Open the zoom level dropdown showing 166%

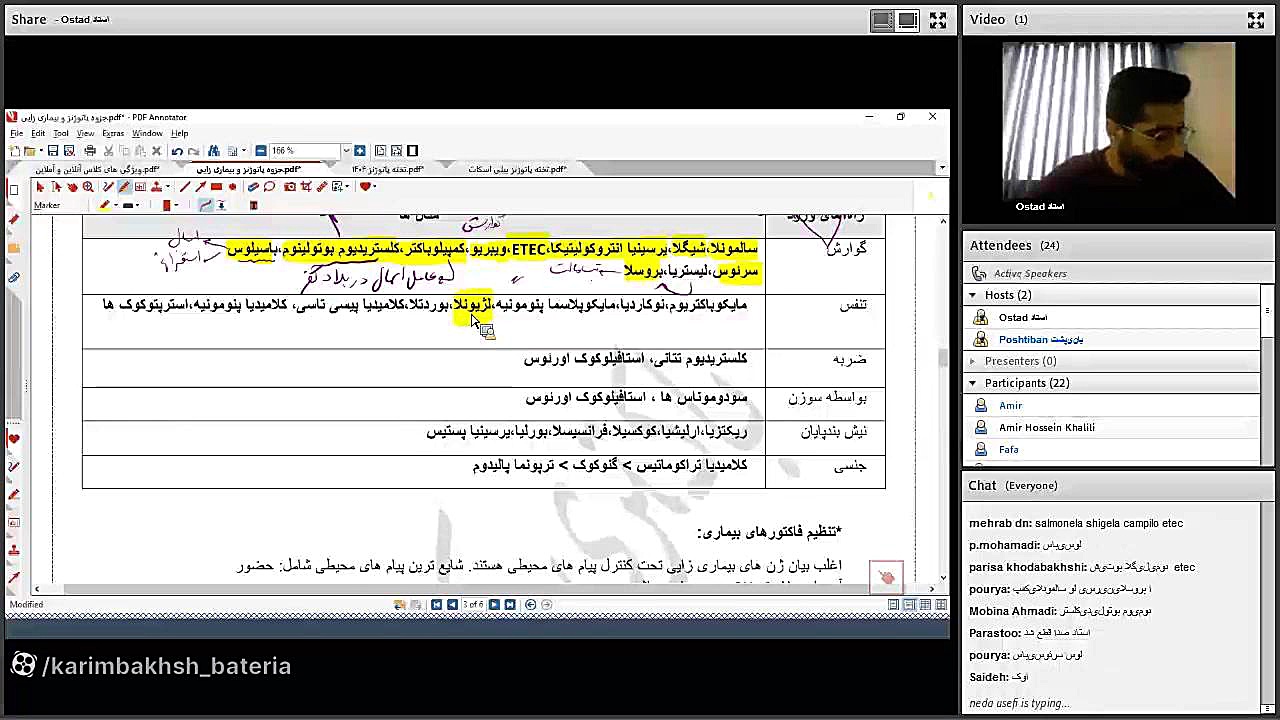pos(346,150)
